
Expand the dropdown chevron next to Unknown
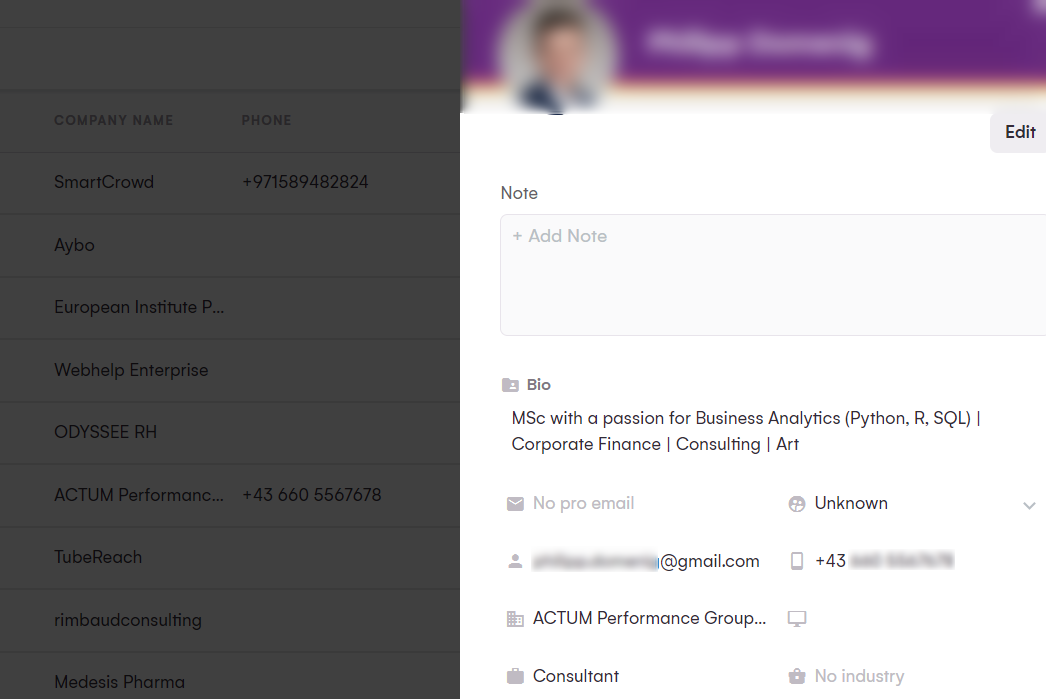(1028, 505)
